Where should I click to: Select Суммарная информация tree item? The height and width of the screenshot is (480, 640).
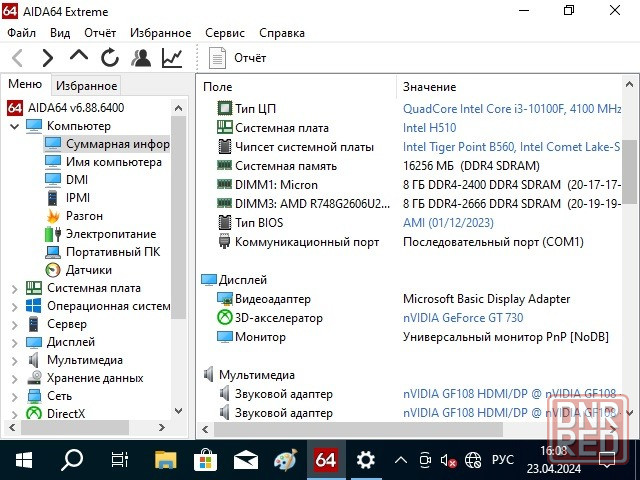click(118, 144)
